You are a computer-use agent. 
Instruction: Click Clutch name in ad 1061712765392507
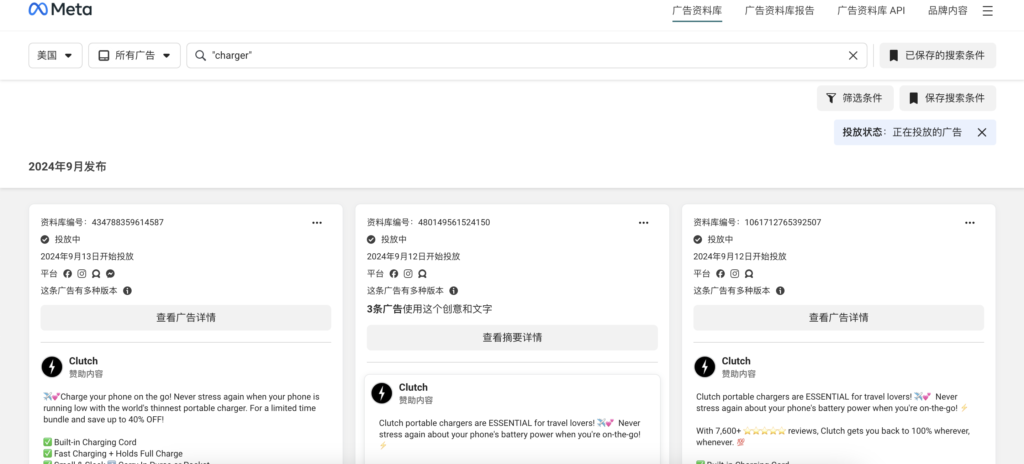coord(736,361)
